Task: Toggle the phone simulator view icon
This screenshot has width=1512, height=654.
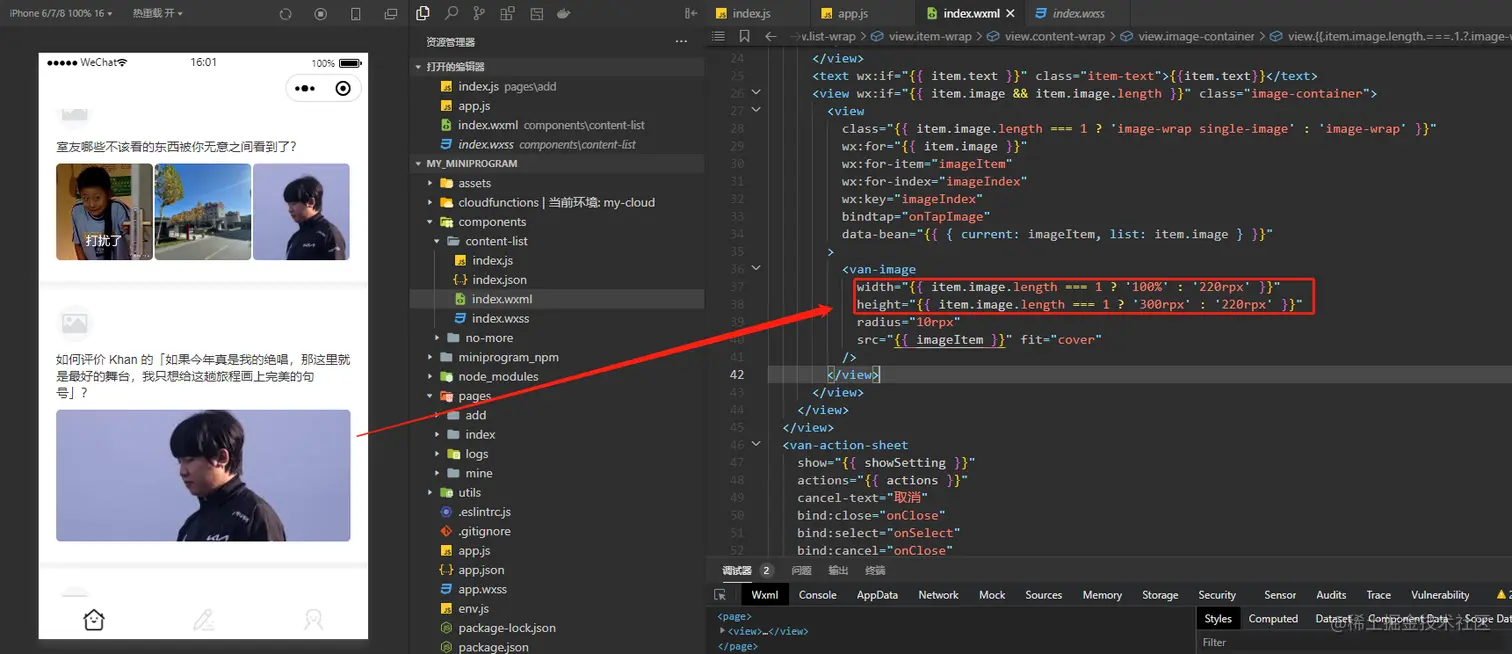Action: tap(356, 14)
